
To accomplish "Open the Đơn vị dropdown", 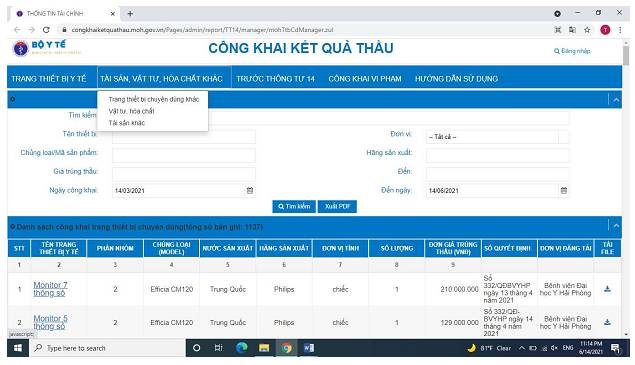I will 497,137.
